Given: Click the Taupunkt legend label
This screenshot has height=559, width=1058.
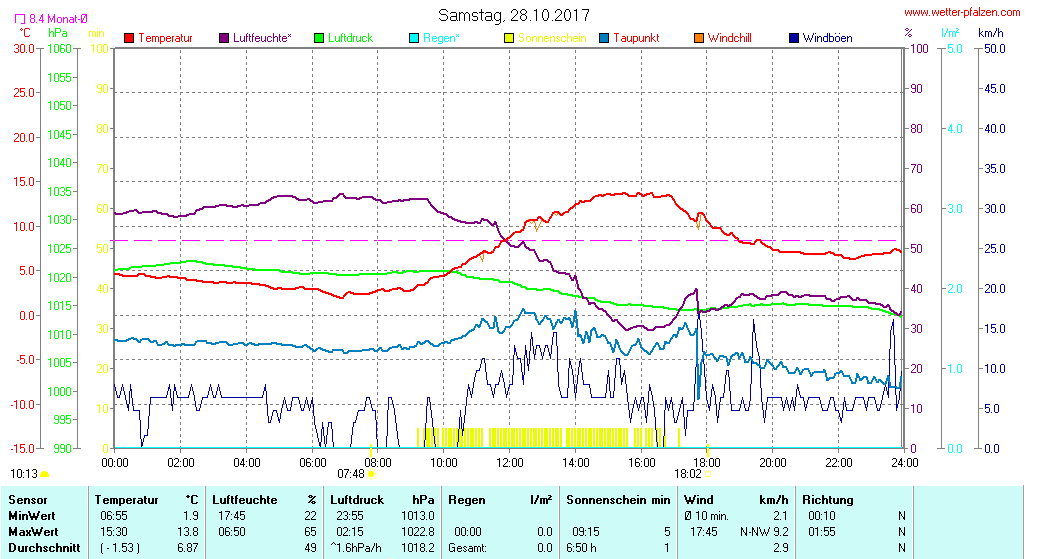Looking at the screenshot, I should pyautogui.click(x=636, y=38).
